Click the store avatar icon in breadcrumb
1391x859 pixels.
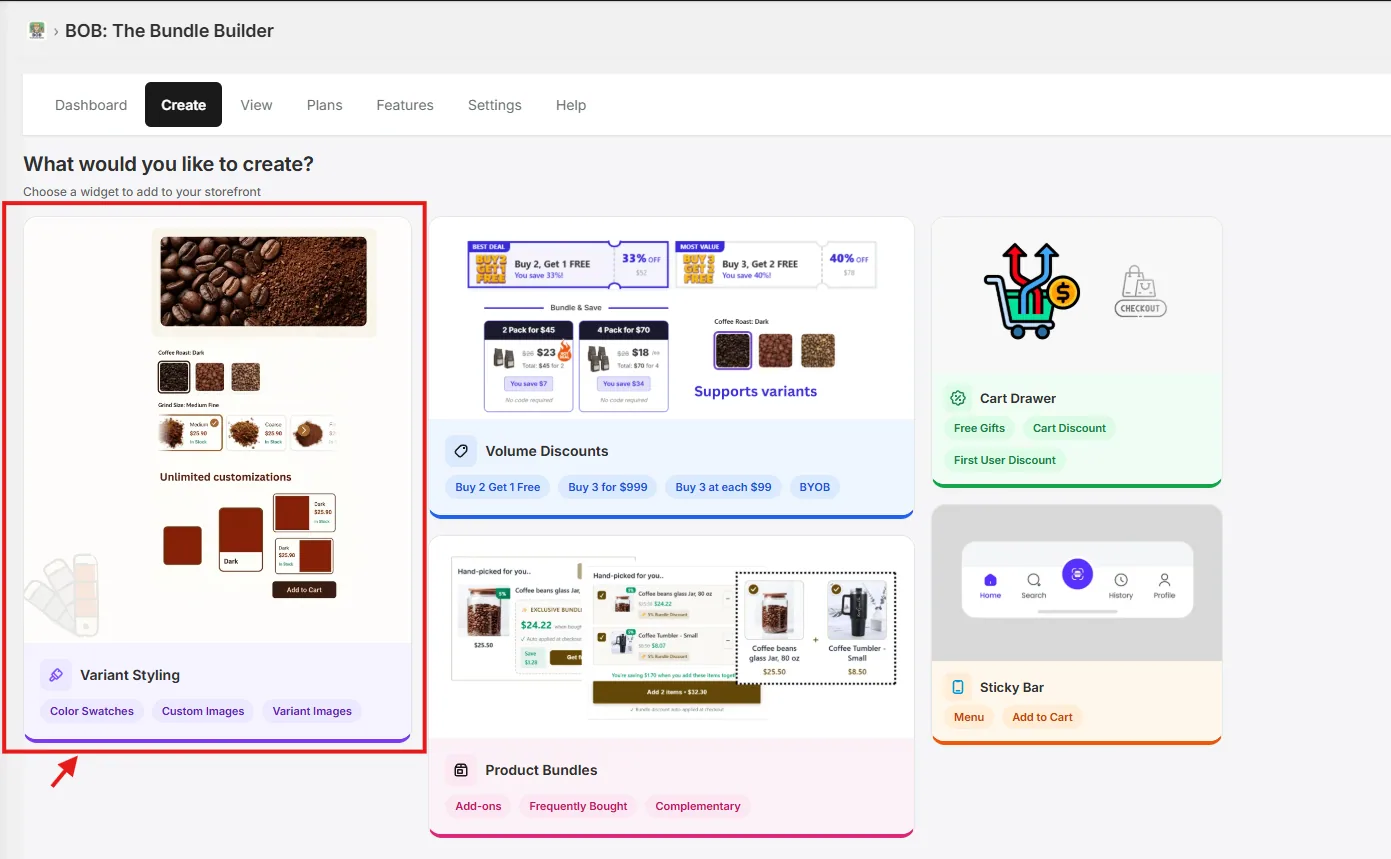click(x=37, y=31)
